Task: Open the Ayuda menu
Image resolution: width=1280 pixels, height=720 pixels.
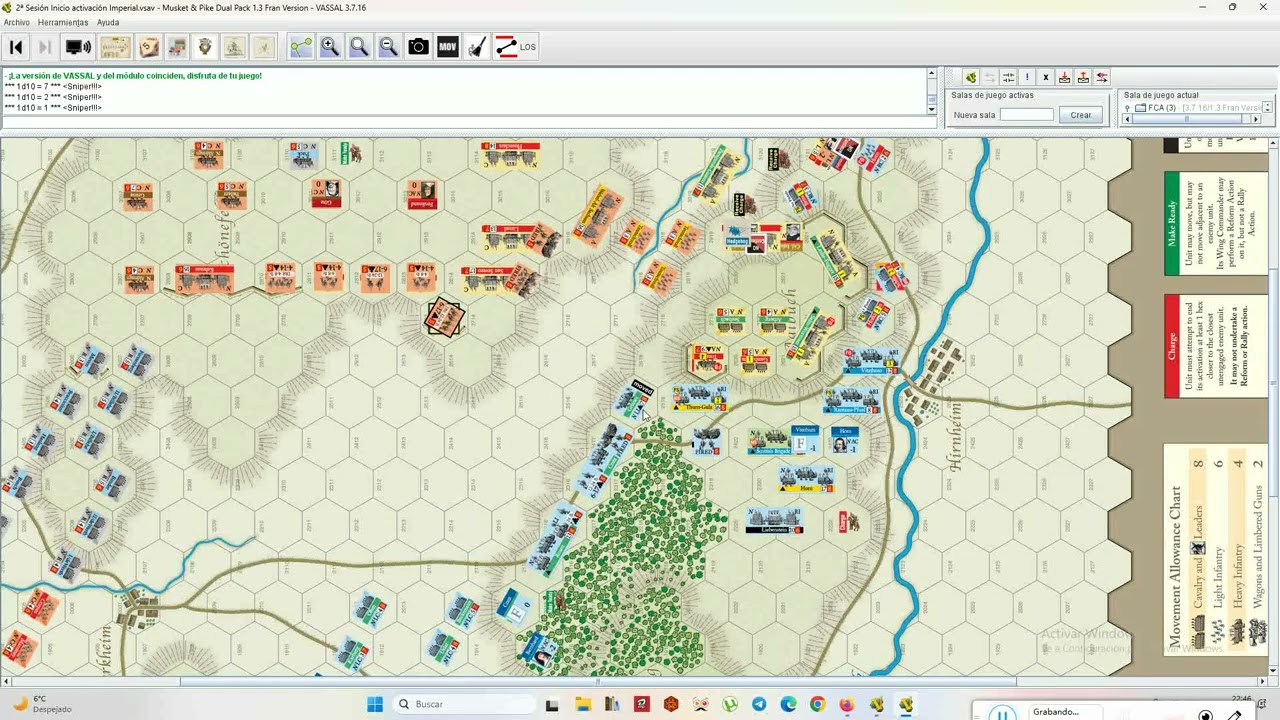Action: (108, 22)
